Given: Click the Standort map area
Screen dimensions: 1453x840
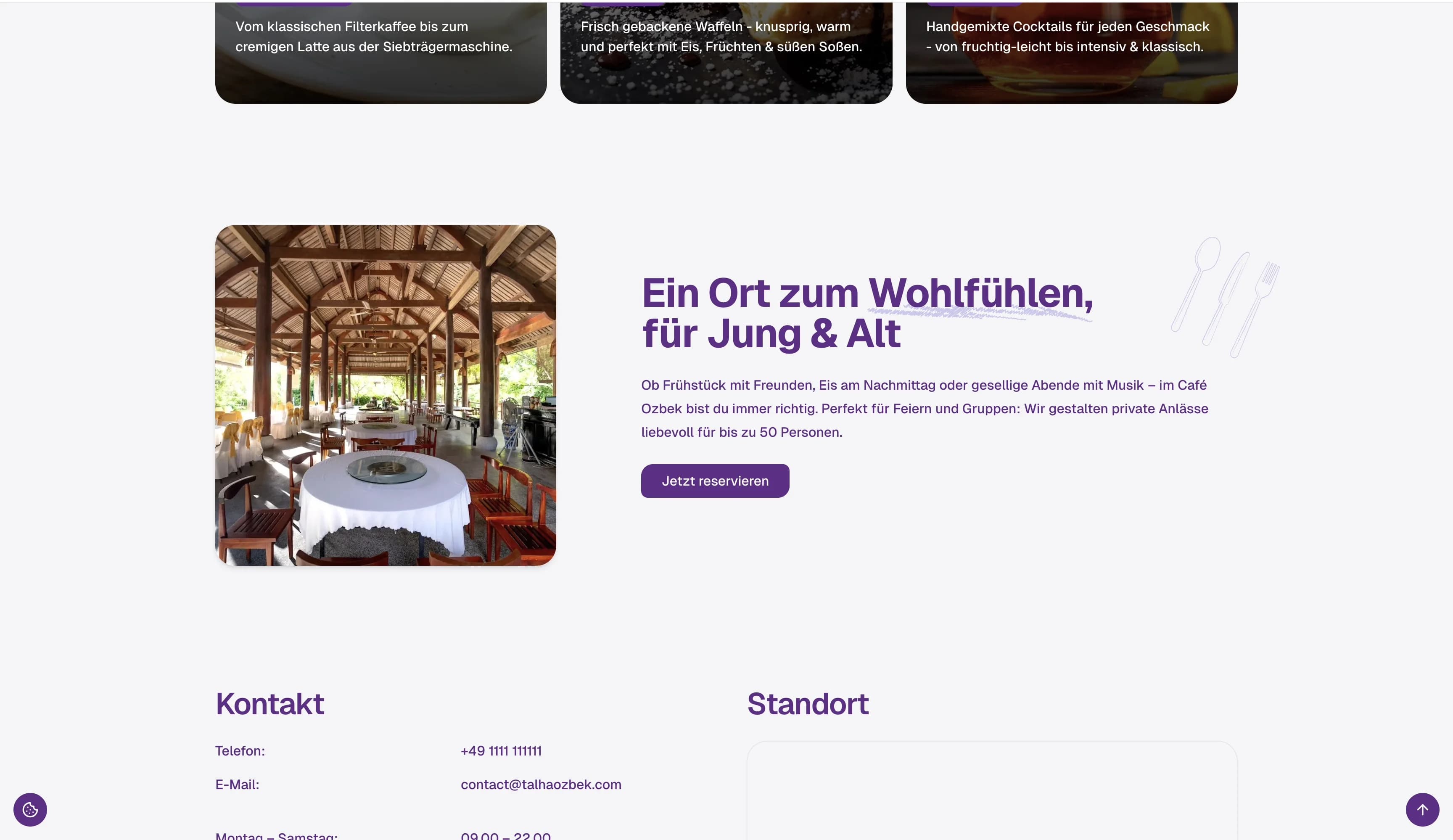Looking at the screenshot, I should (x=992, y=793).
